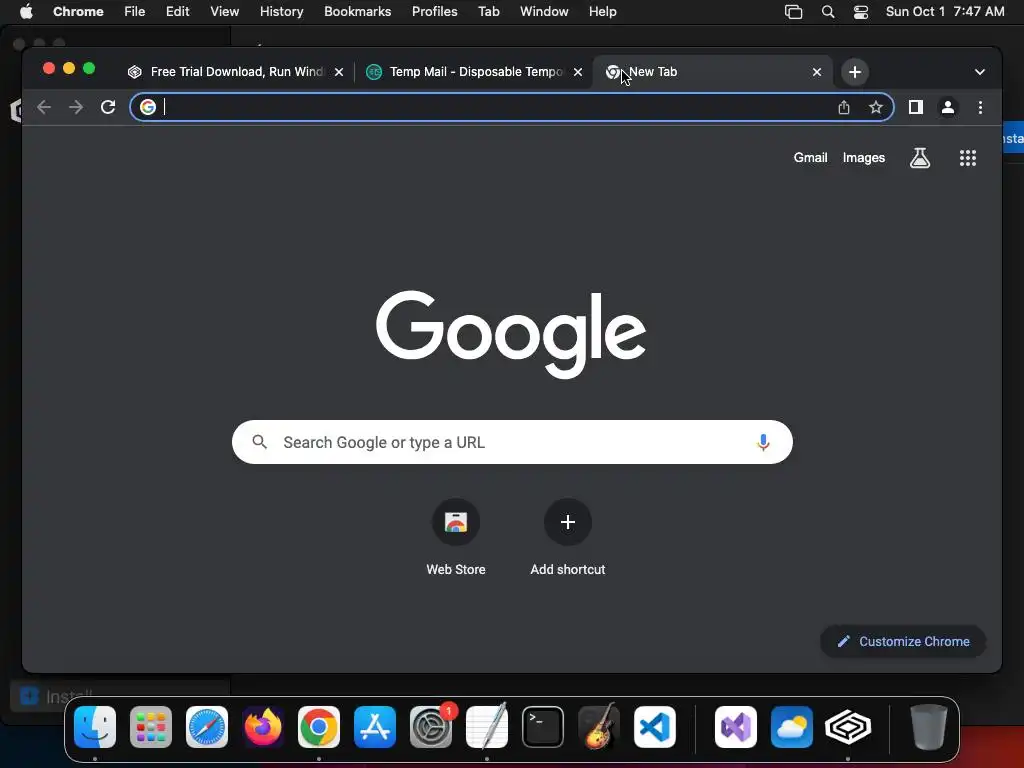The width and height of the screenshot is (1024, 768).
Task: Switch to Temp Mail tab
Action: pyautogui.click(x=475, y=72)
